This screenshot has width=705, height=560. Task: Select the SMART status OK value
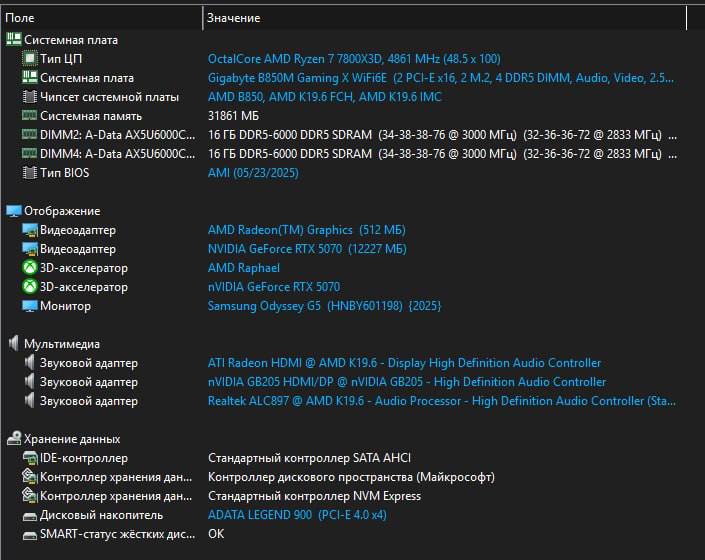pos(216,533)
